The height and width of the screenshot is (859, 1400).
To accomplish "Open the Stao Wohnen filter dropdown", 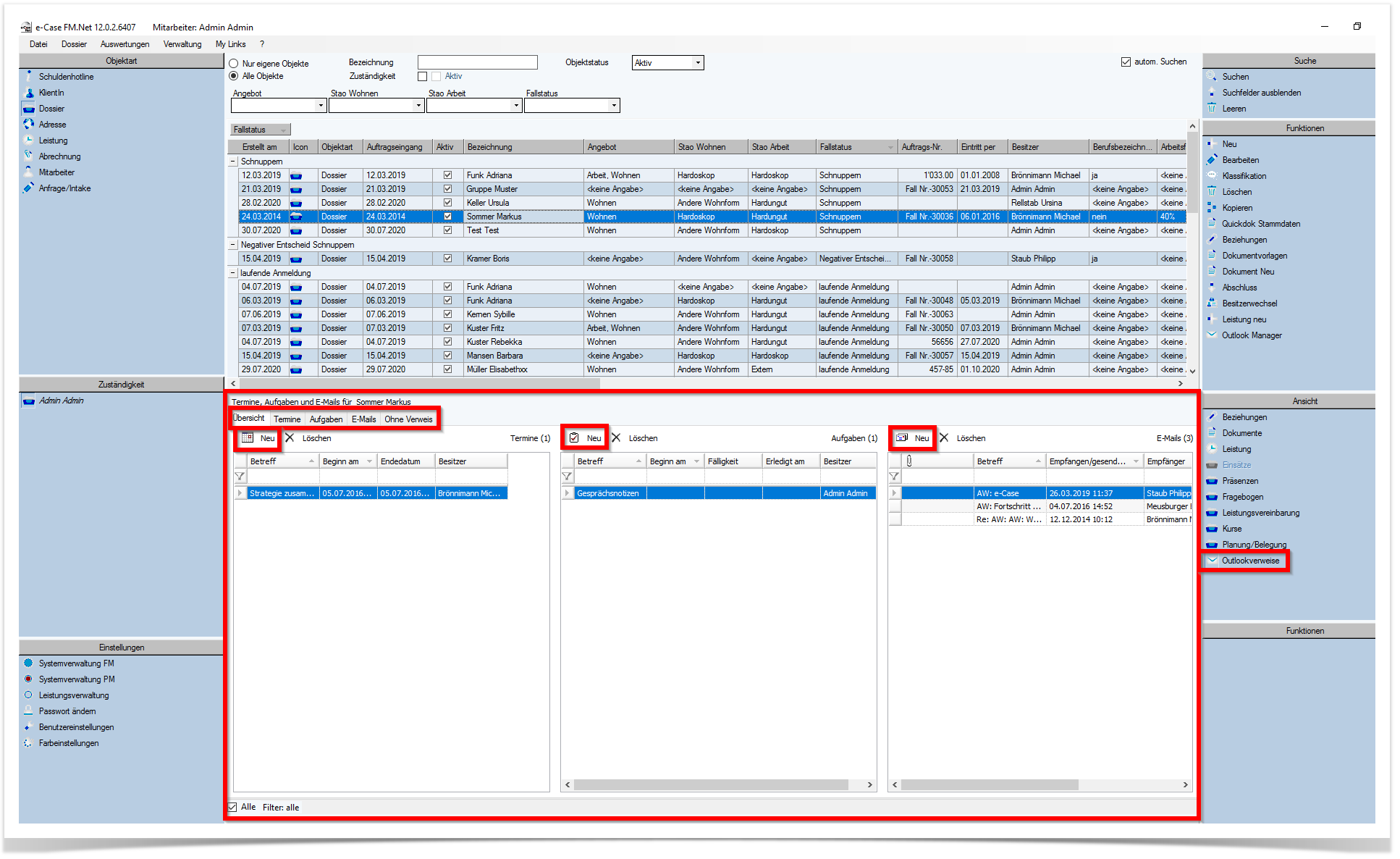I will [418, 106].
